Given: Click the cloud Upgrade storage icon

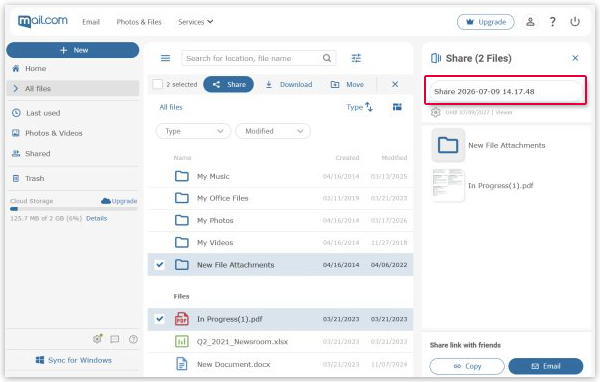Looking at the screenshot, I should coord(106,201).
